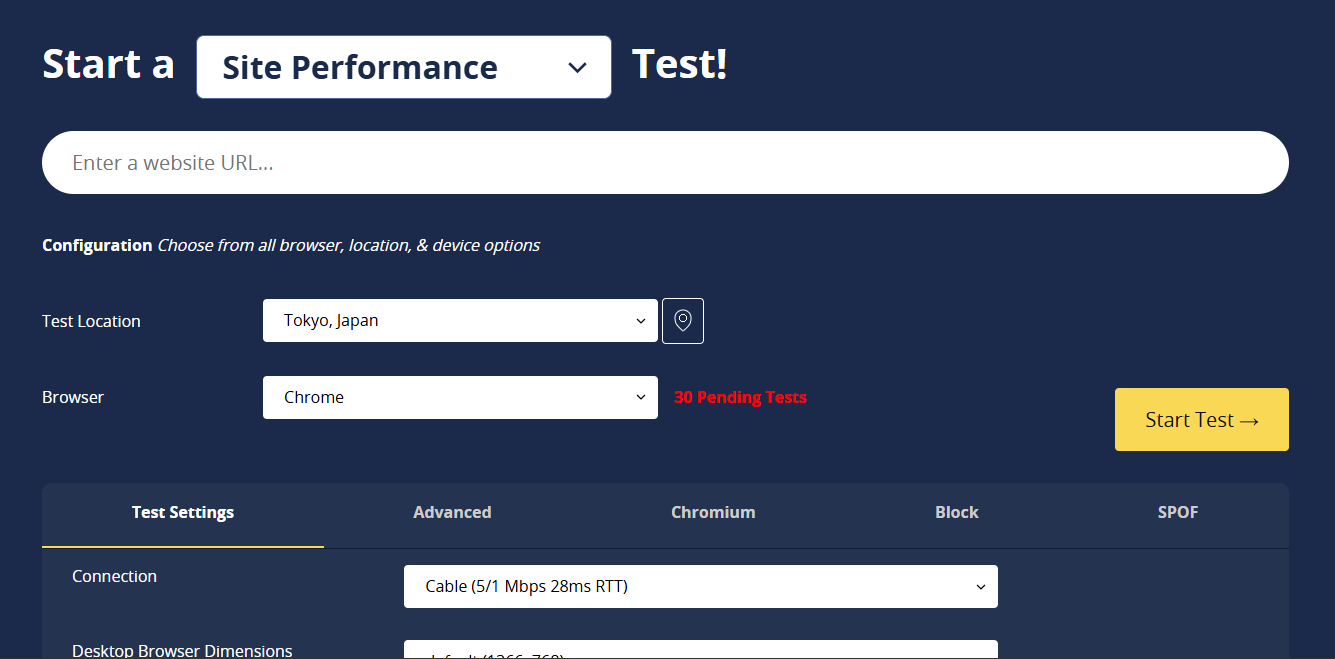Click the Desktop Browser Dimensions label
1335x659 pixels.
[x=182, y=651]
